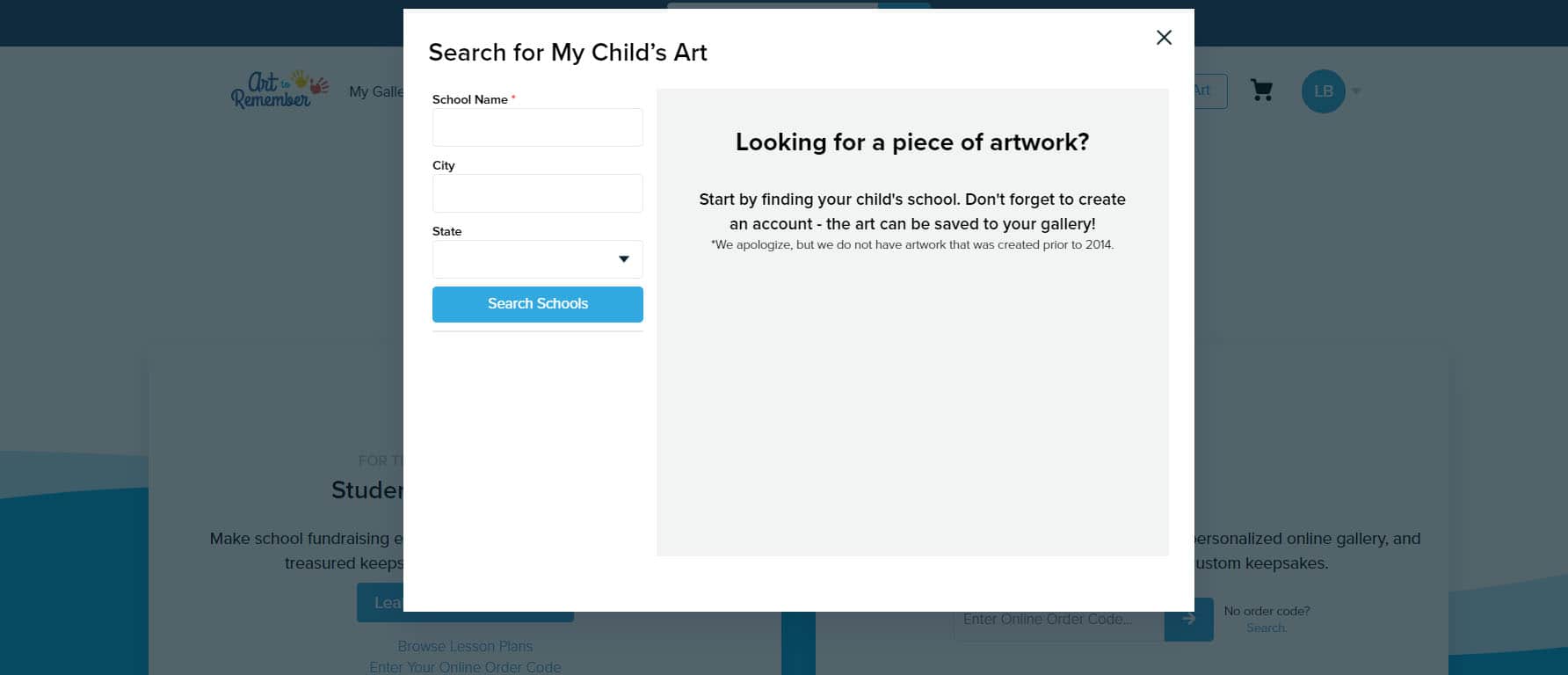
Task: Open the Browse Lesson Plans link
Action: [465, 646]
